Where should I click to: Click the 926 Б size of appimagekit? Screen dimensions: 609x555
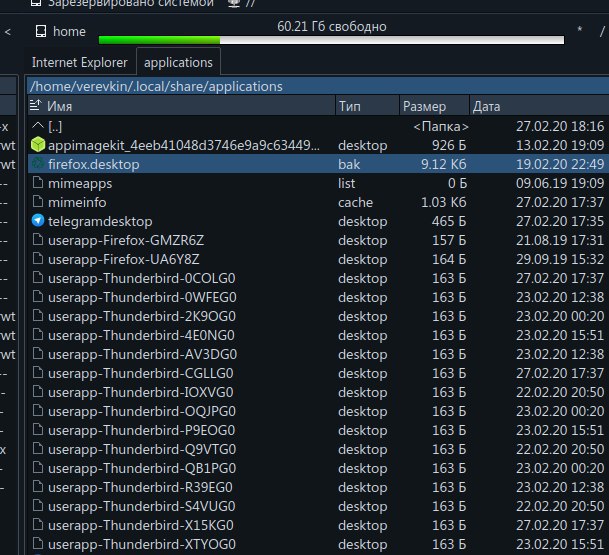pyautogui.click(x=449, y=145)
